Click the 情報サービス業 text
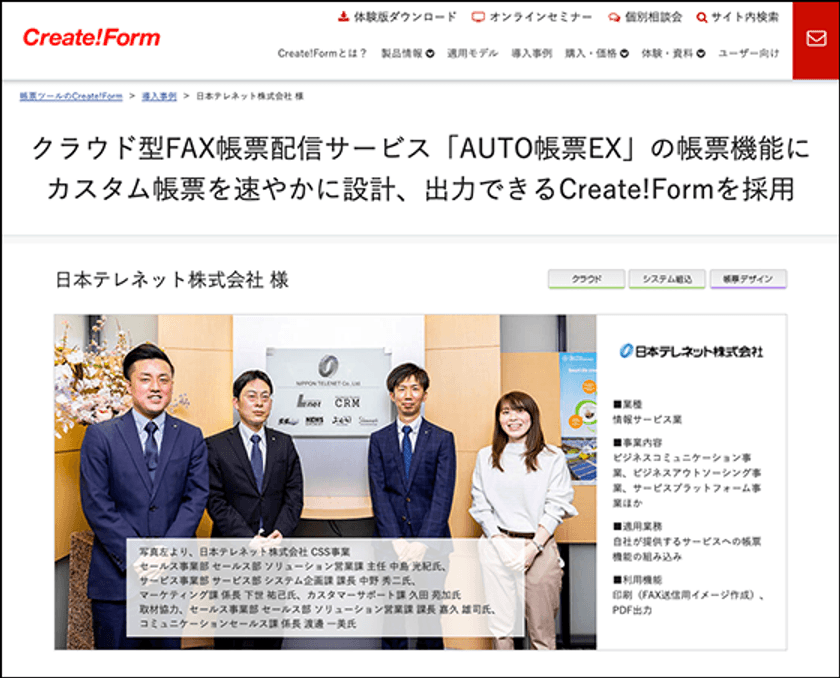Image resolution: width=840 pixels, height=678 pixels. pyautogui.click(x=647, y=419)
